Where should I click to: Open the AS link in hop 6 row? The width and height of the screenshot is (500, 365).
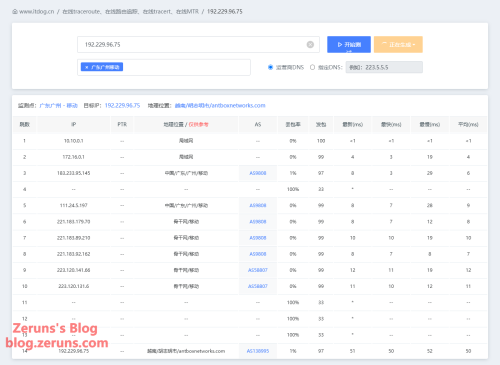(x=258, y=222)
